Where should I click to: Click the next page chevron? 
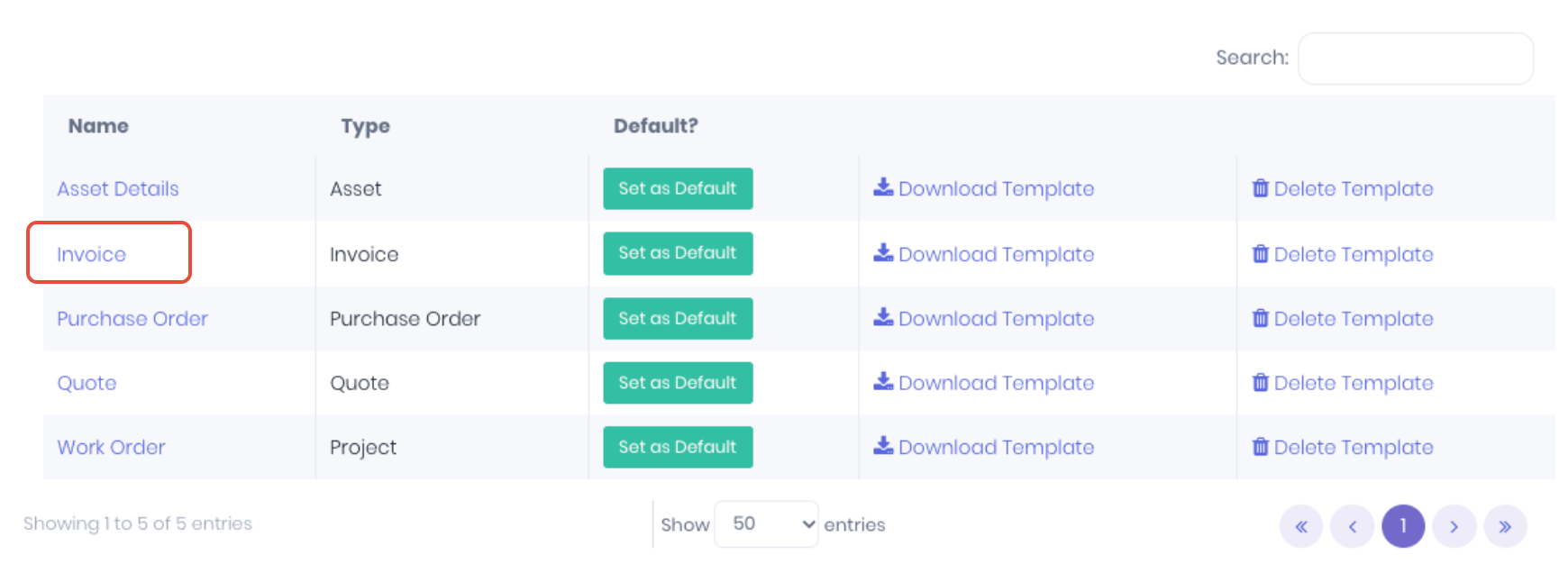coord(1454,526)
